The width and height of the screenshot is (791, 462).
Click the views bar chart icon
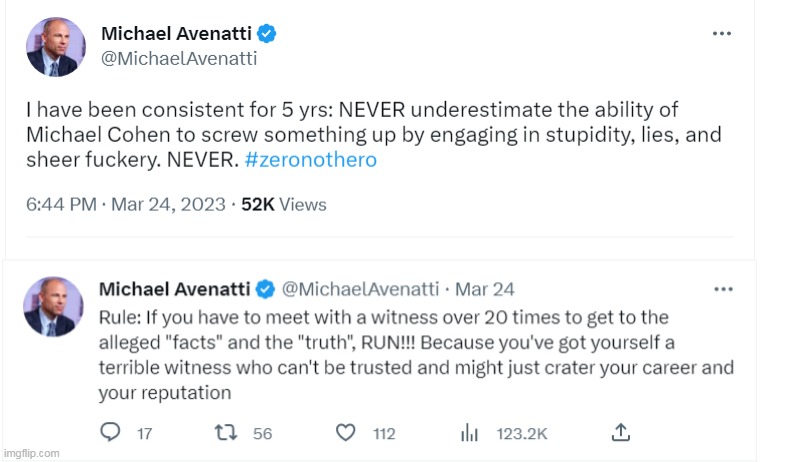468,433
